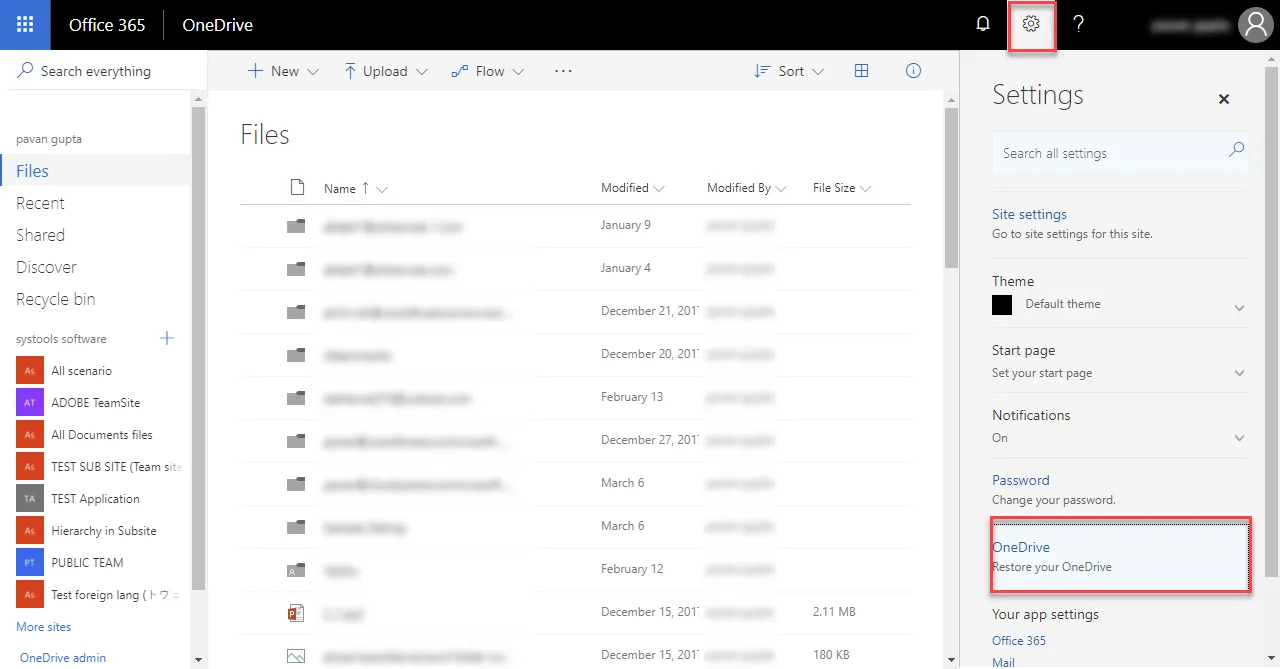The height and width of the screenshot is (669, 1280).
Task: Select Recycle bin in the sidebar
Action: click(x=56, y=299)
